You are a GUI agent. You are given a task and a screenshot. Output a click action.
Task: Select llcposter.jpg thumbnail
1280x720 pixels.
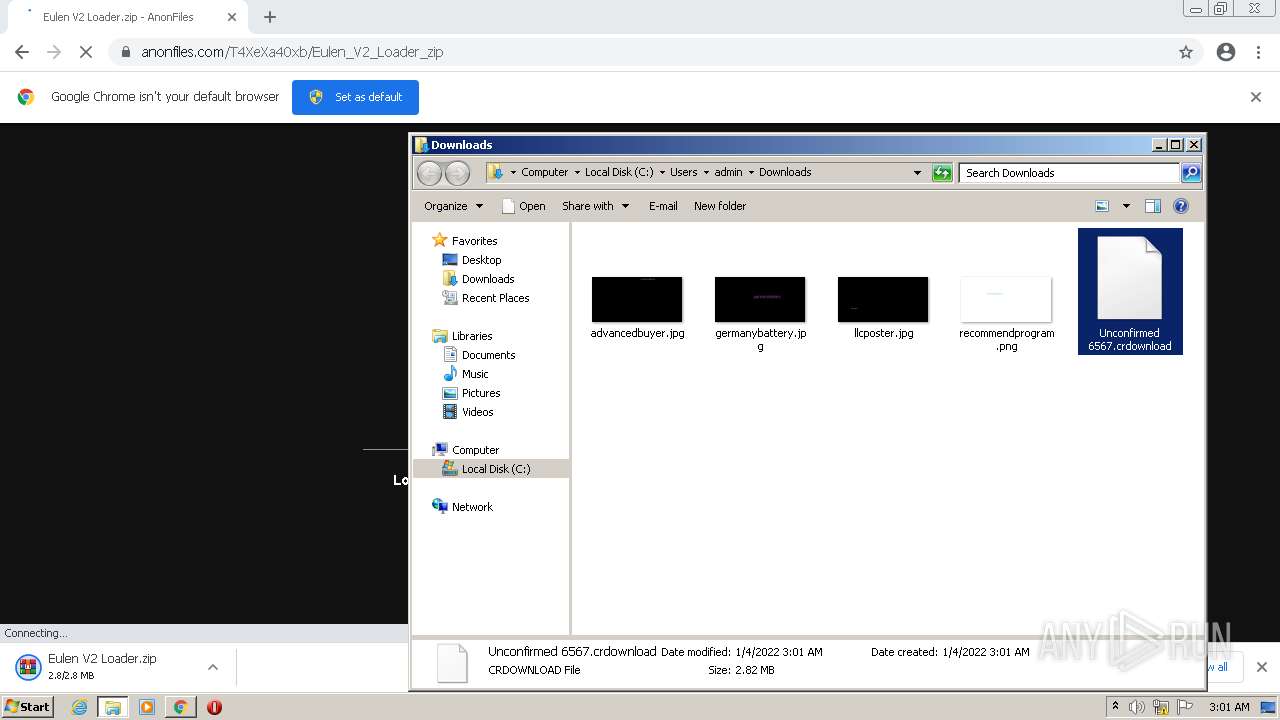pos(883,300)
